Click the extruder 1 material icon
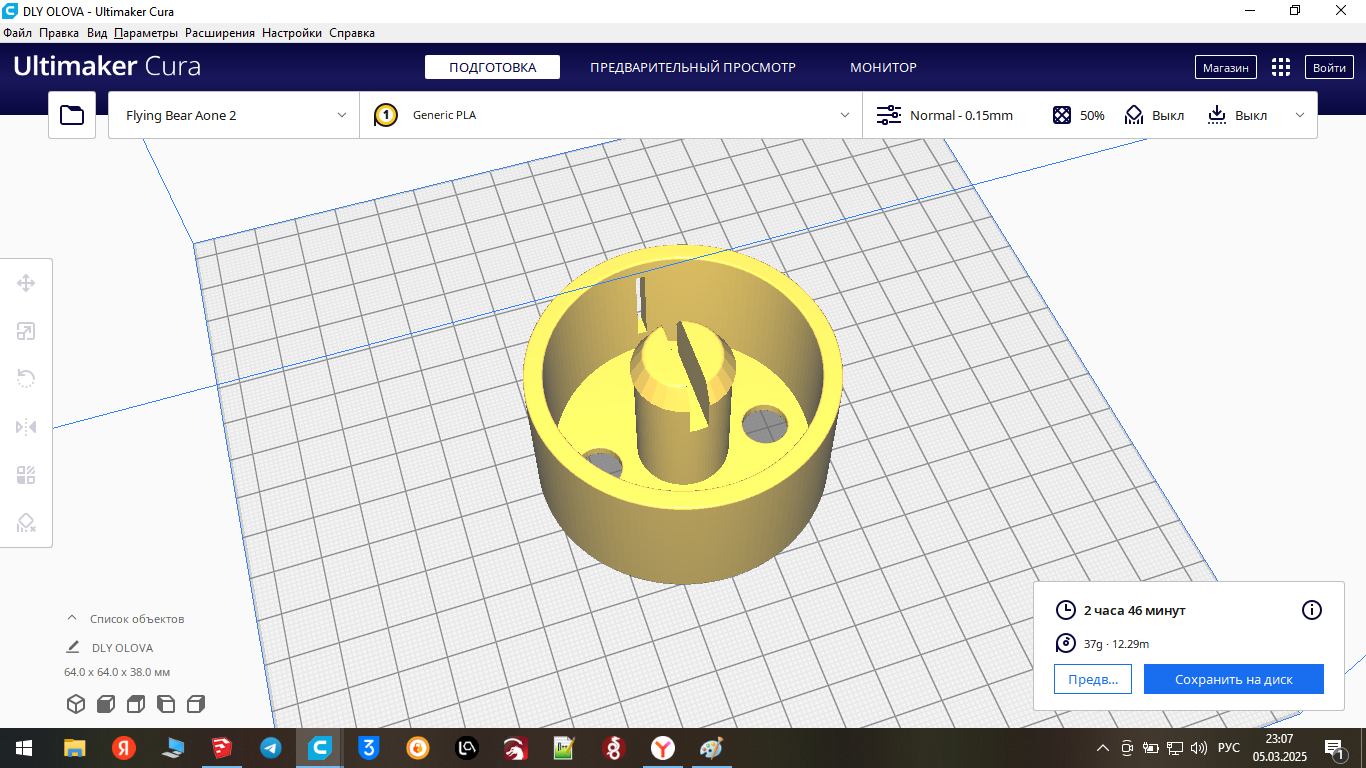 coord(386,115)
